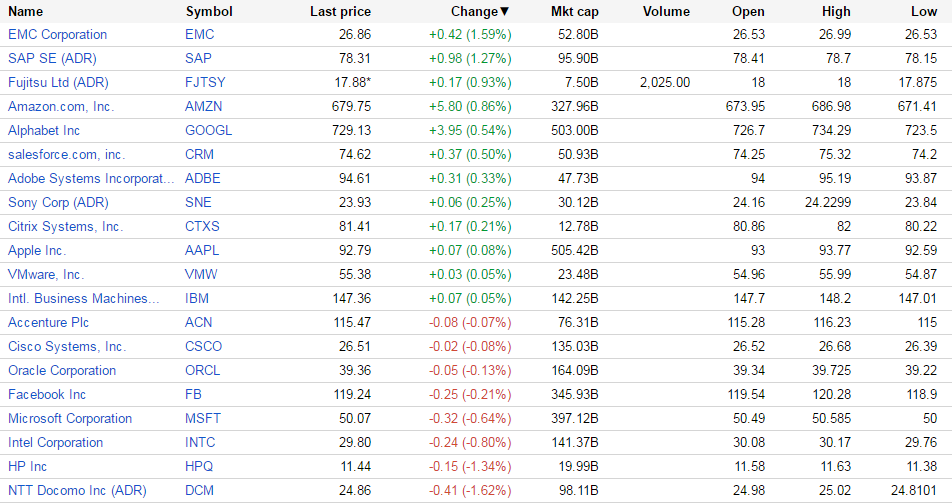Sort by the High column header

835,12
